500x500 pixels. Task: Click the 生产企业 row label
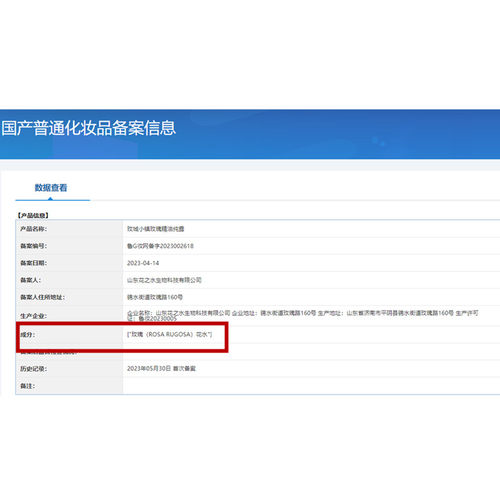click(x=33, y=316)
